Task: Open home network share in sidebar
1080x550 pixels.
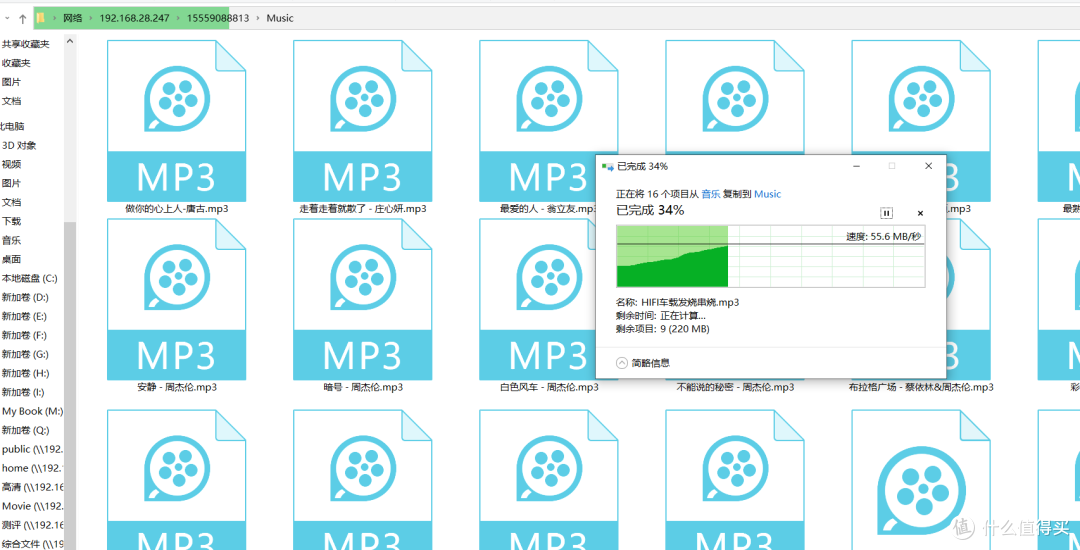Action: (32, 468)
